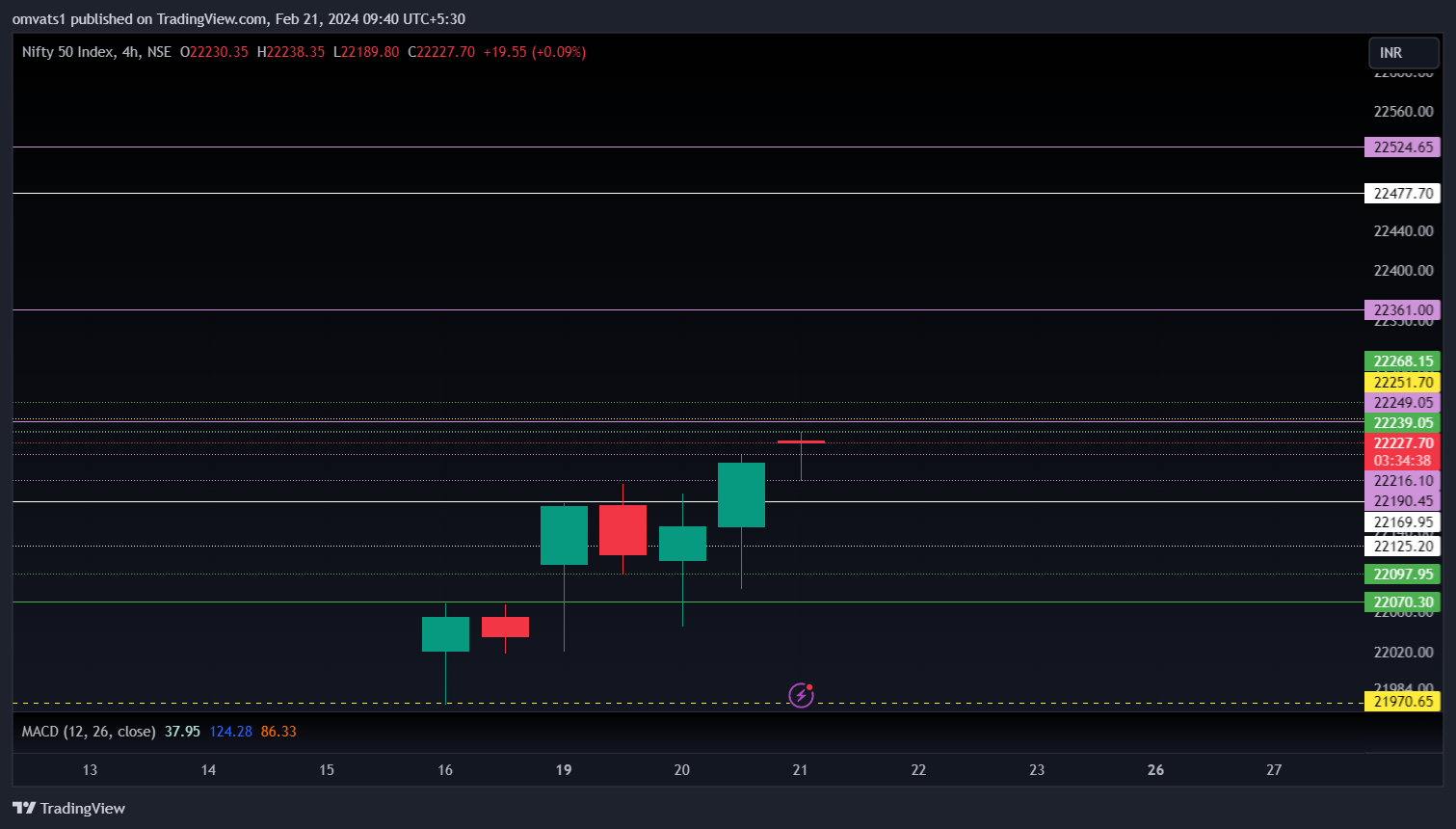Click the red 22227.70 current price label
The height and width of the screenshot is (829, 1456).
(1402, 443)
